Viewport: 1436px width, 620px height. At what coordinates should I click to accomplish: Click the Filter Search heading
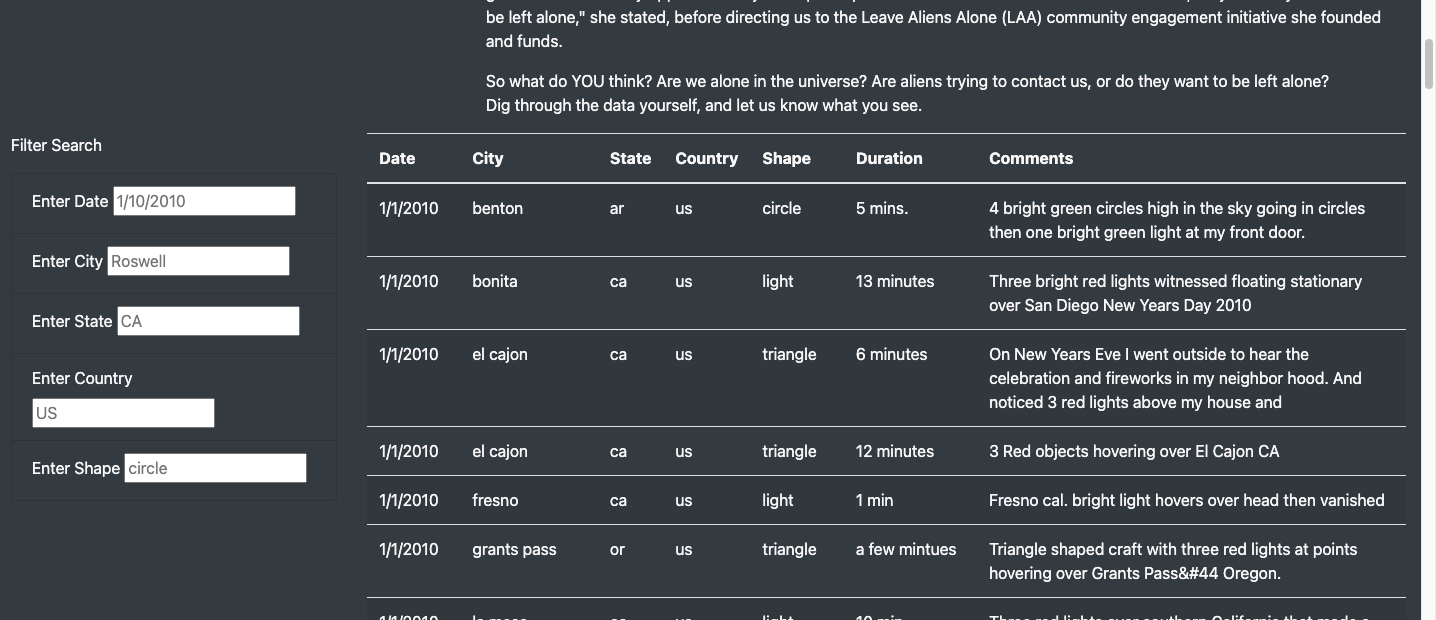[x=56, y=145]
